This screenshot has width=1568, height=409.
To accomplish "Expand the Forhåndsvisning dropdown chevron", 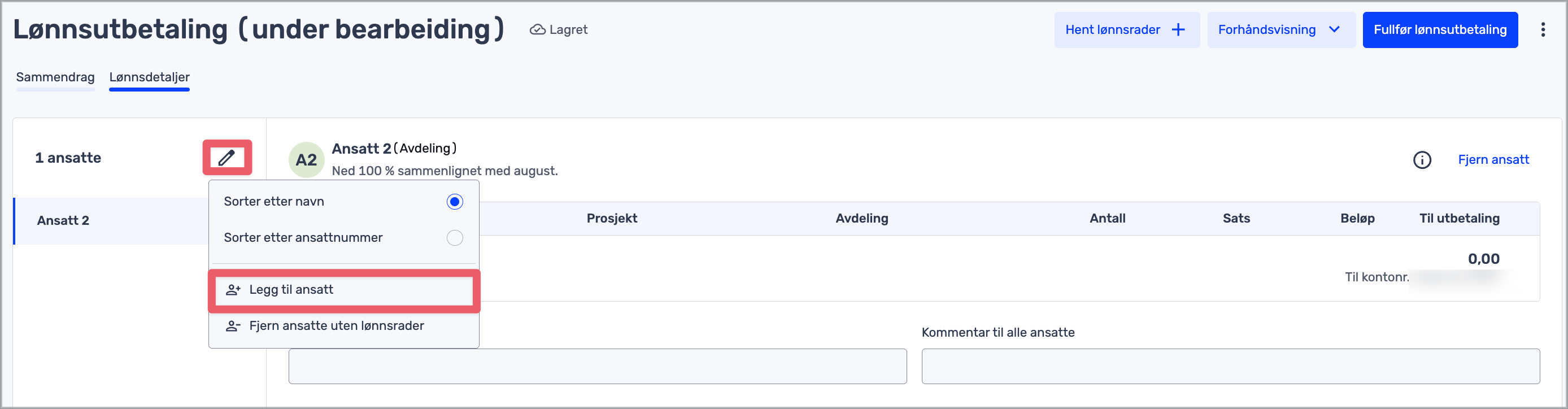I will click(x=1334, y=30).
